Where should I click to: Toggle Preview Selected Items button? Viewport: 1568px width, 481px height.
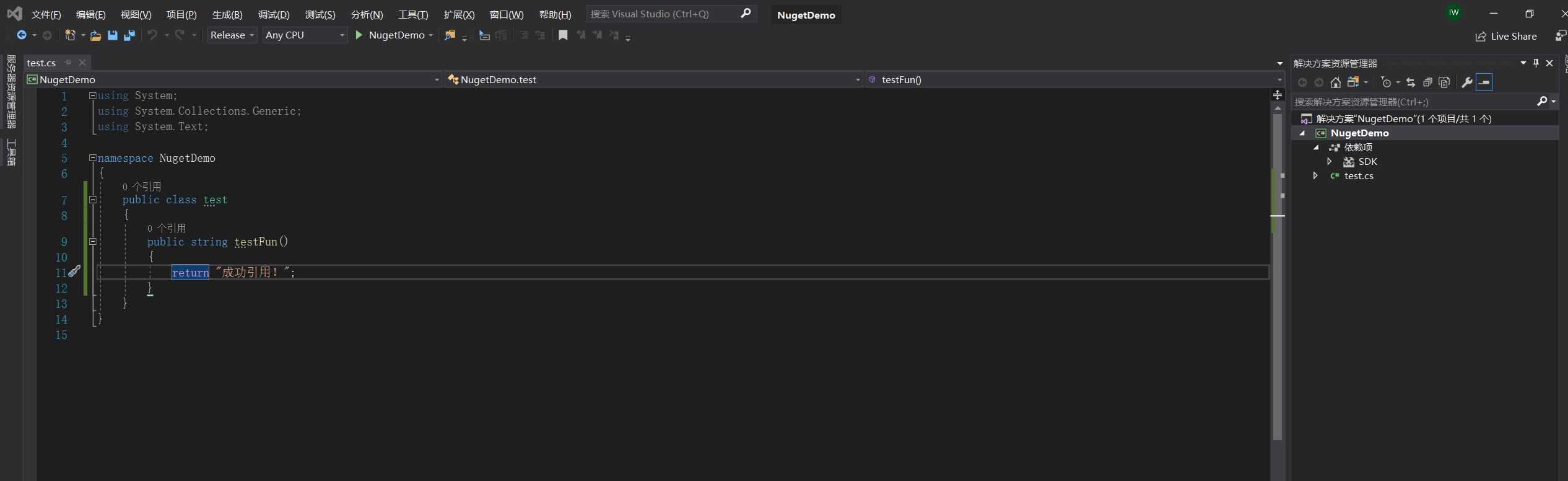tap(1484, 82)
